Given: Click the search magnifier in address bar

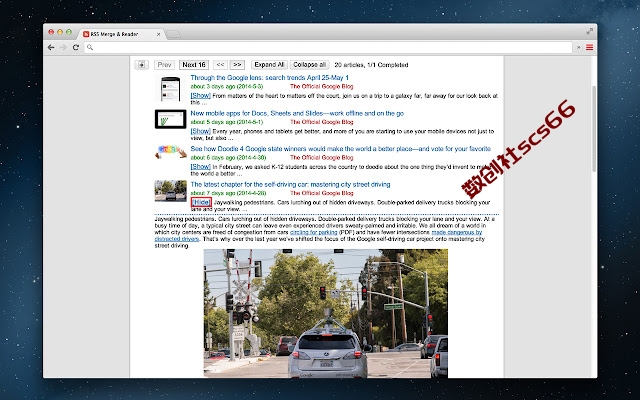Looking at the screenshot, I should point(90,47).
